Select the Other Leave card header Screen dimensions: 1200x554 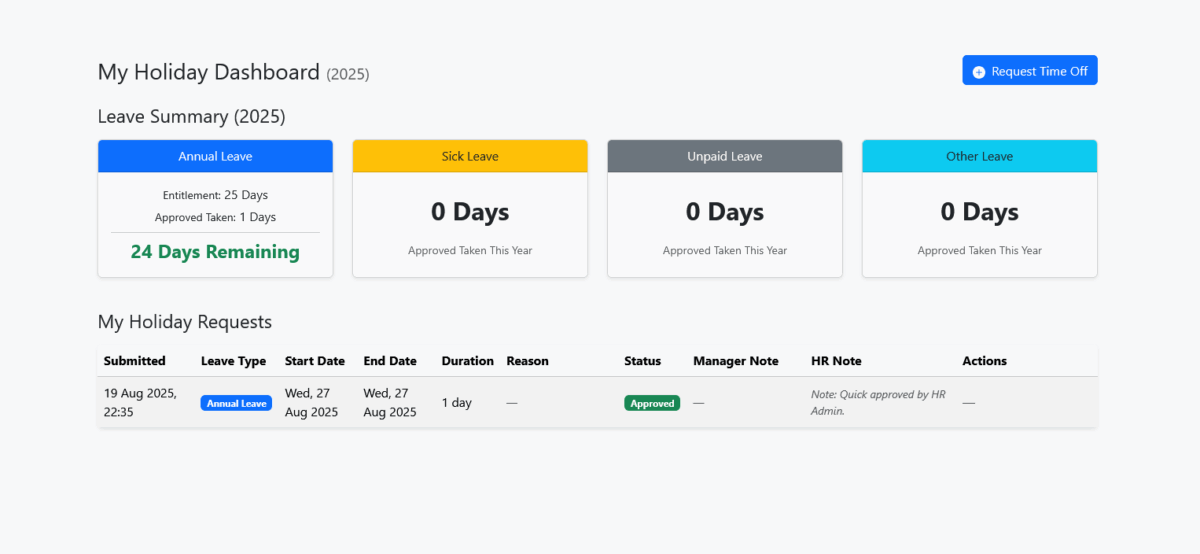coord(980,156)
